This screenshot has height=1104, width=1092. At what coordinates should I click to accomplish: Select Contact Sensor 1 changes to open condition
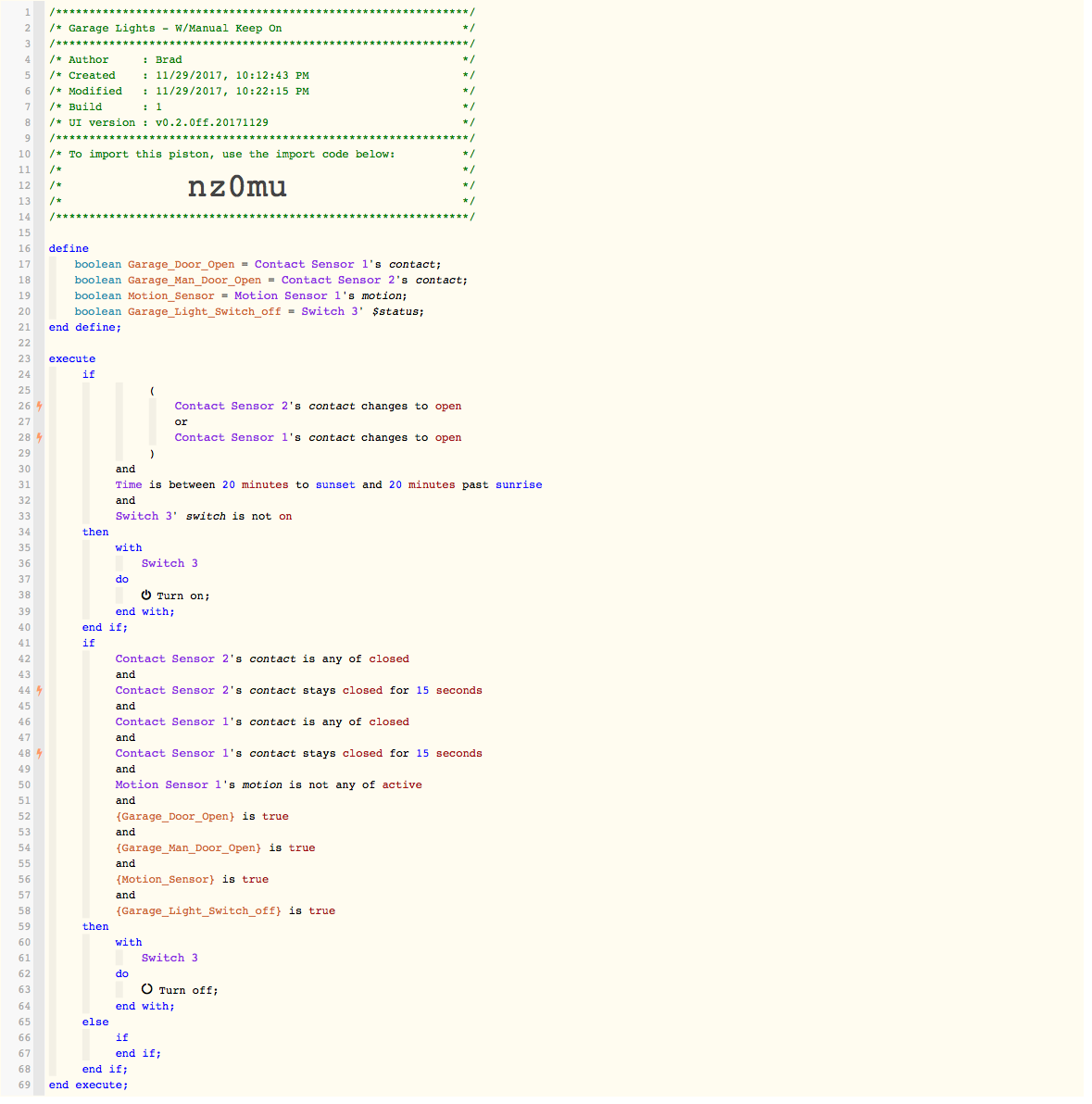(x=318, y=438)
